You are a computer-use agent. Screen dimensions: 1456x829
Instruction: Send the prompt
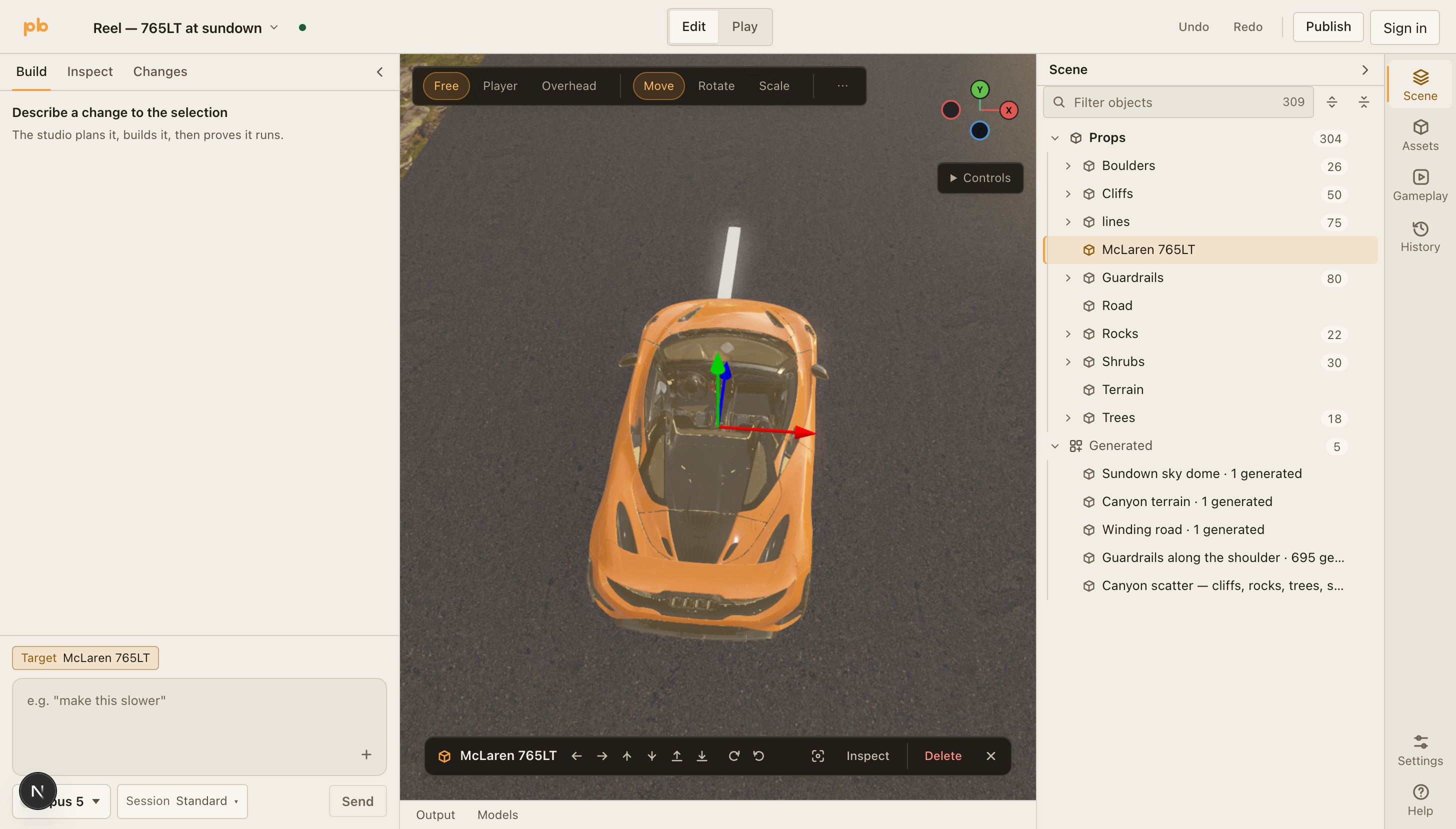click(357, 800)
